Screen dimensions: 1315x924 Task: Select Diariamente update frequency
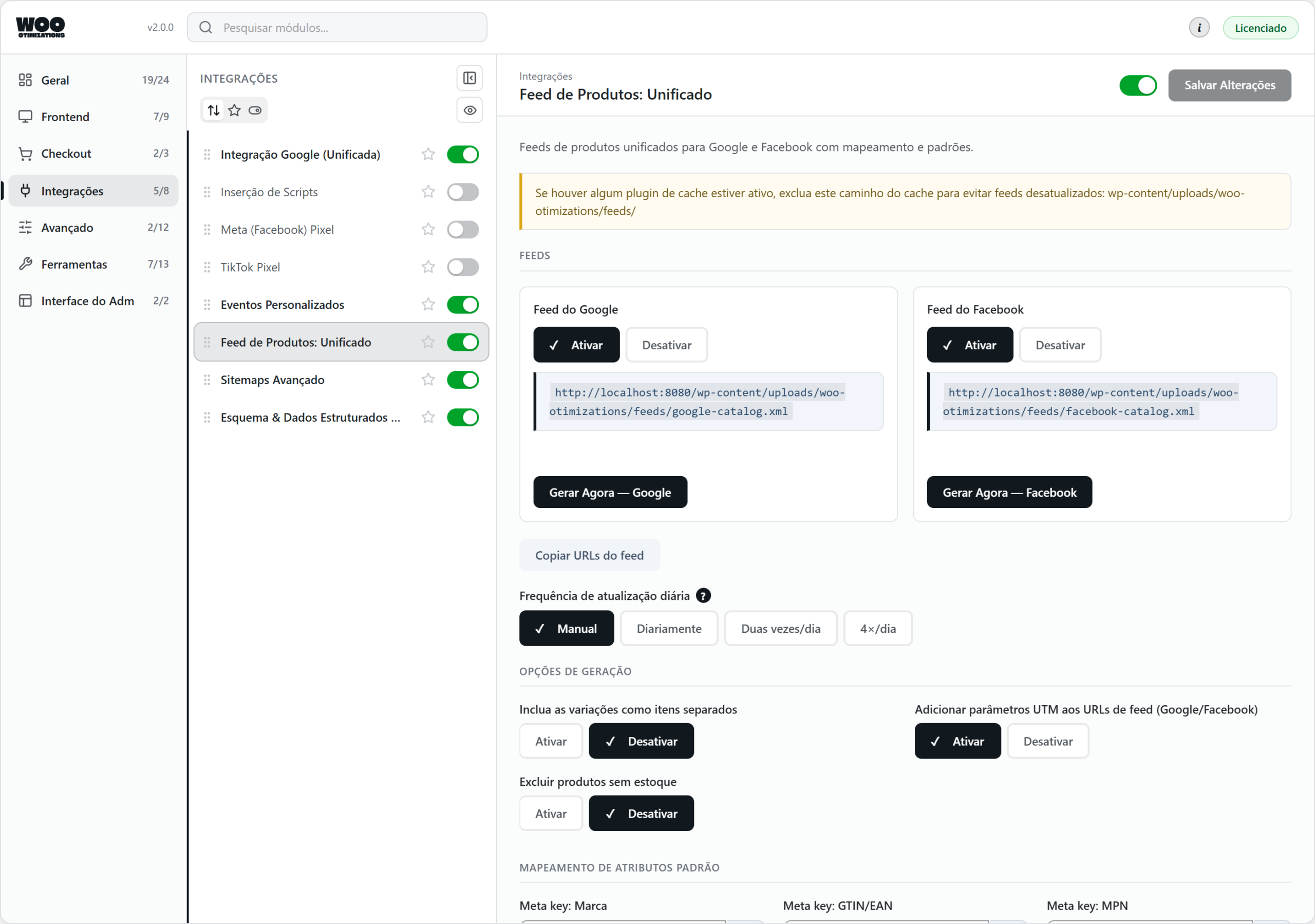(669, 628)
